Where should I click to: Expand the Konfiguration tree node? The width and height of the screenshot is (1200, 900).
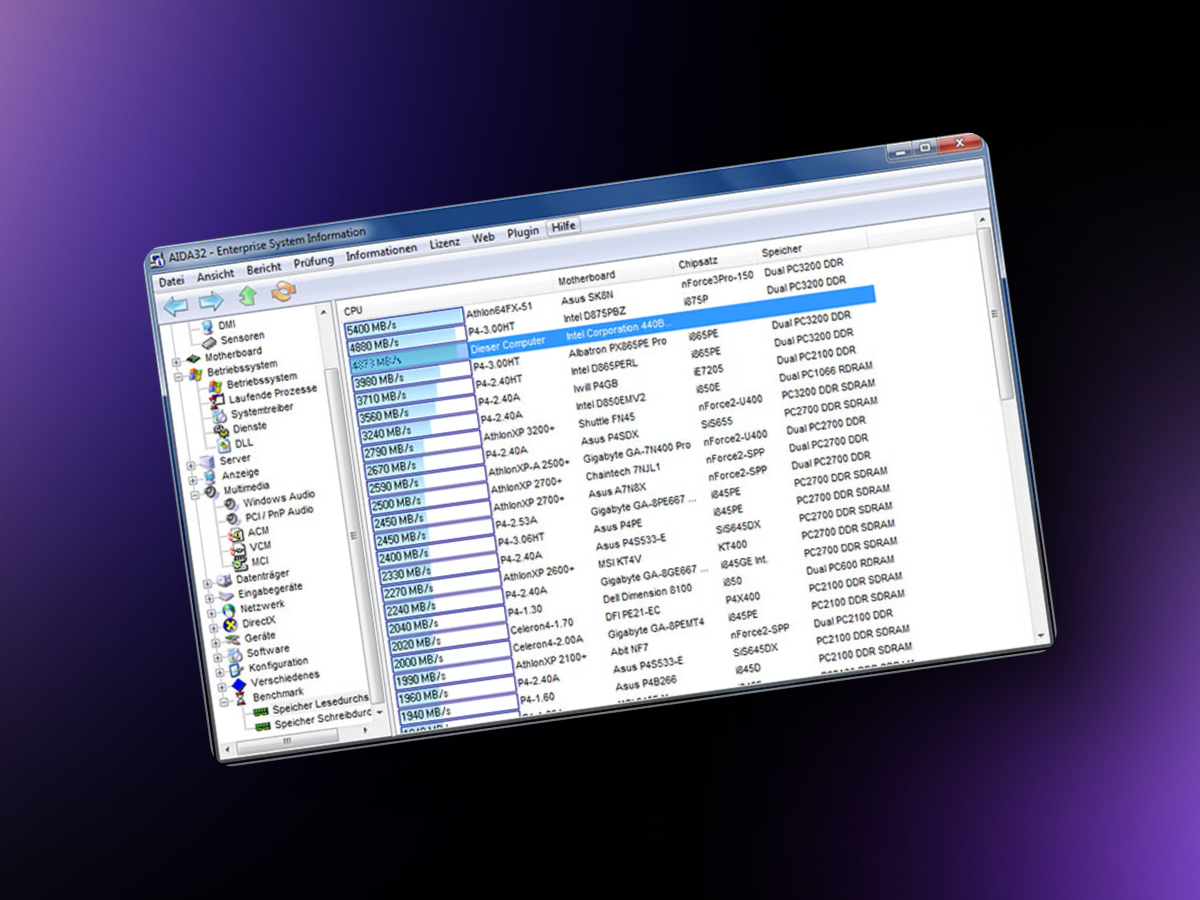tap(218, 673)
